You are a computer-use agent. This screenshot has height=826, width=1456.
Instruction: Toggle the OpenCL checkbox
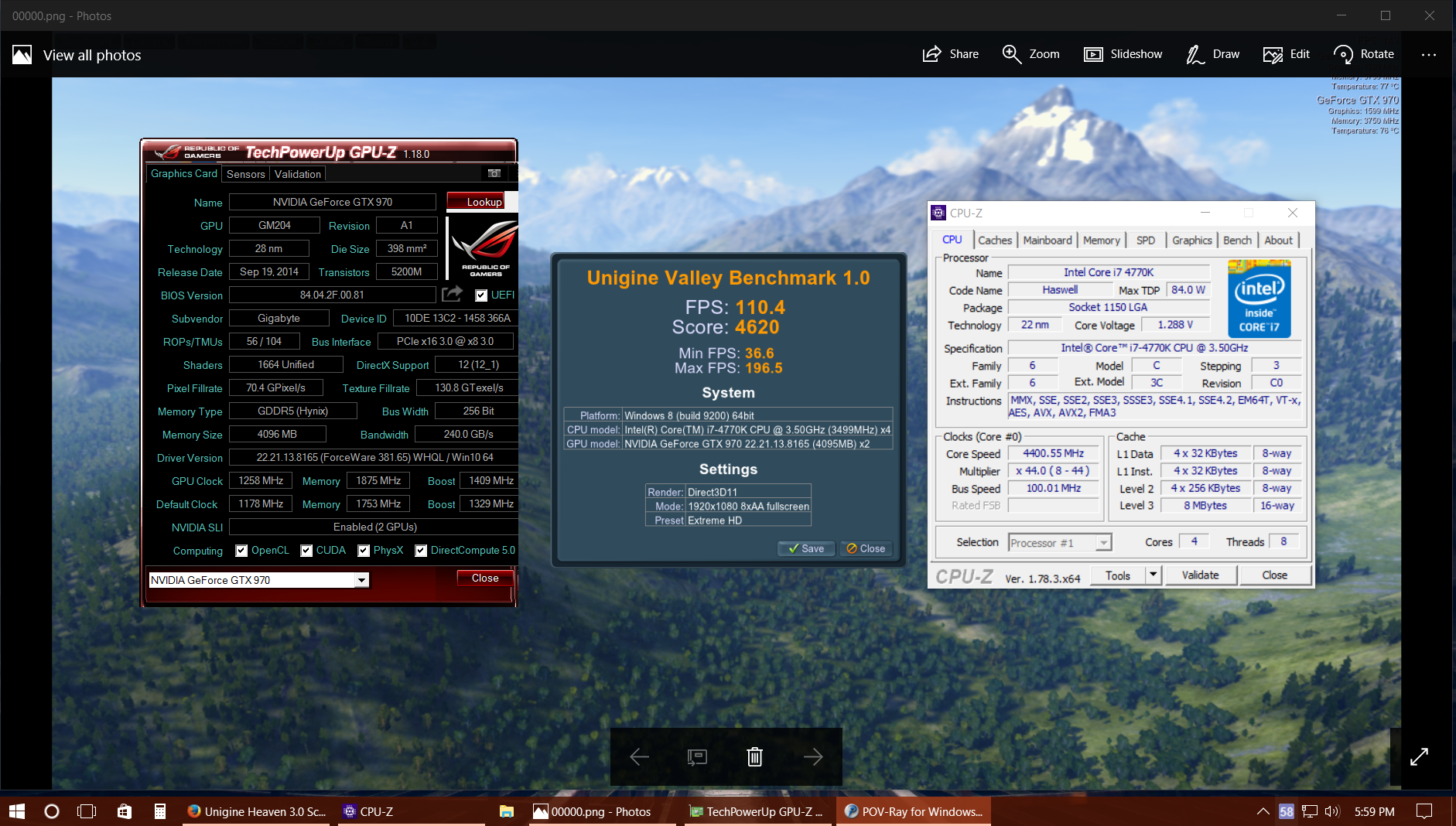(x=241, y=551)
